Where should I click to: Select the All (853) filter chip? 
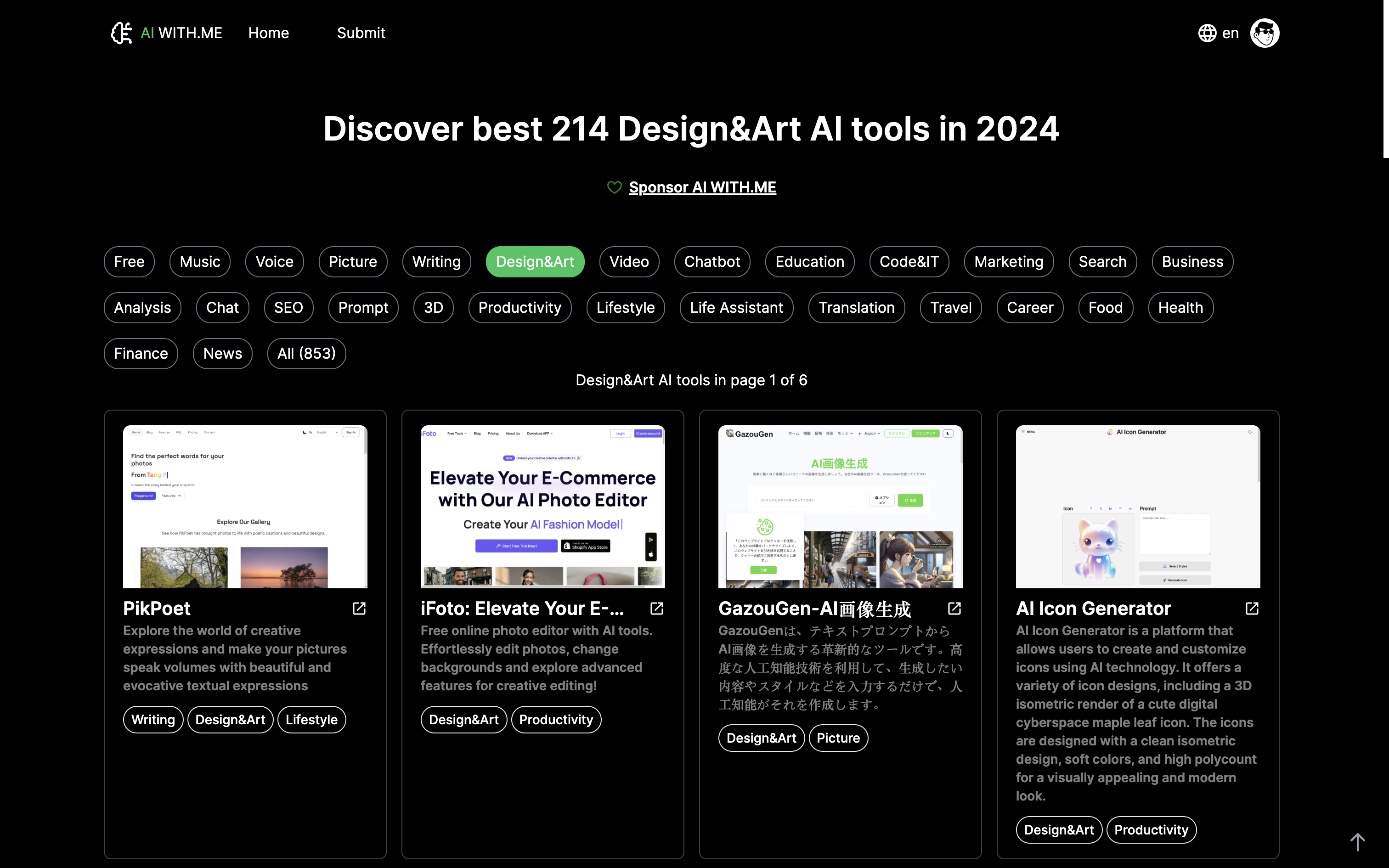point(306,354)
